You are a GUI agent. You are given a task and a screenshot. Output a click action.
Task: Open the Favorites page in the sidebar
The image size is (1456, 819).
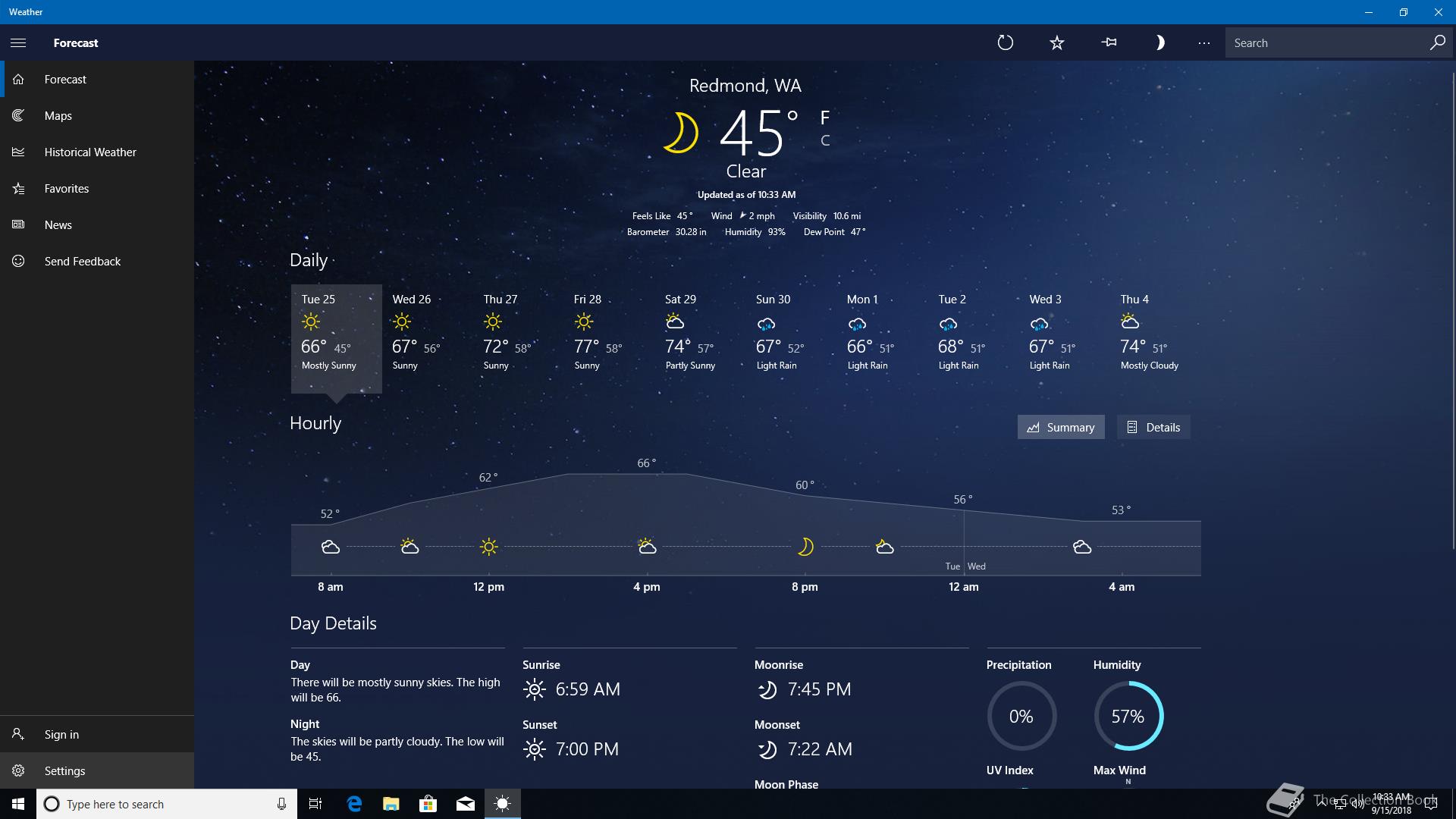67,188
